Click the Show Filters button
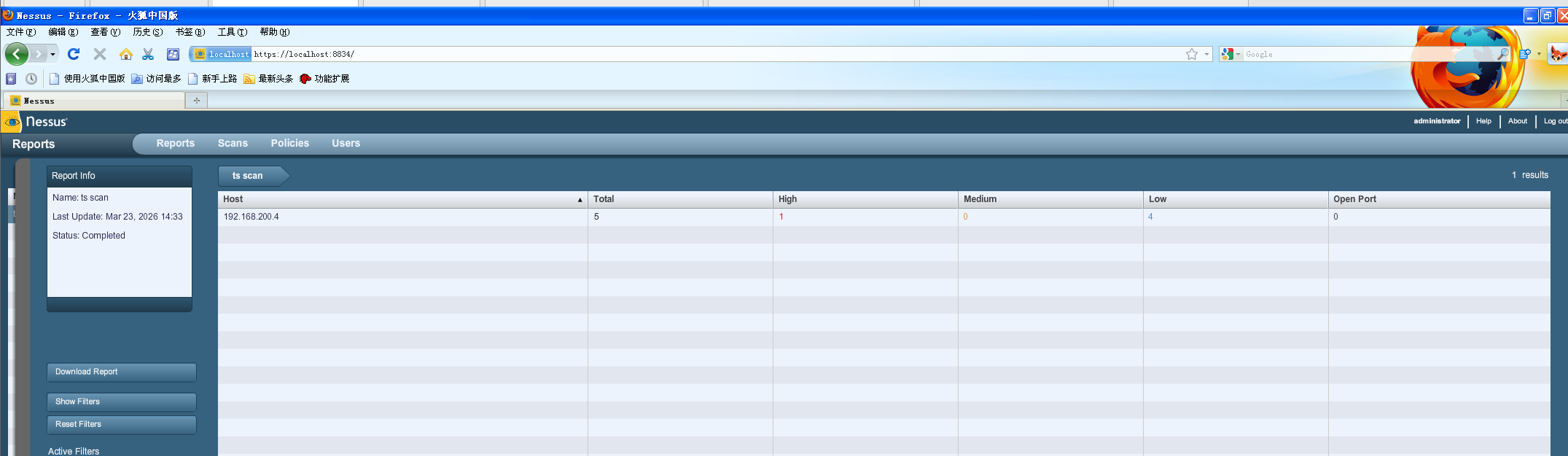The image size is (1568, 456). 122,402
